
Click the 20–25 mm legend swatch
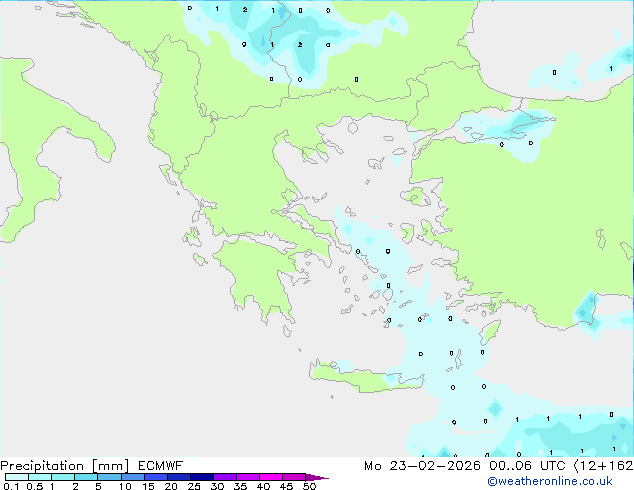pos(179,477)
